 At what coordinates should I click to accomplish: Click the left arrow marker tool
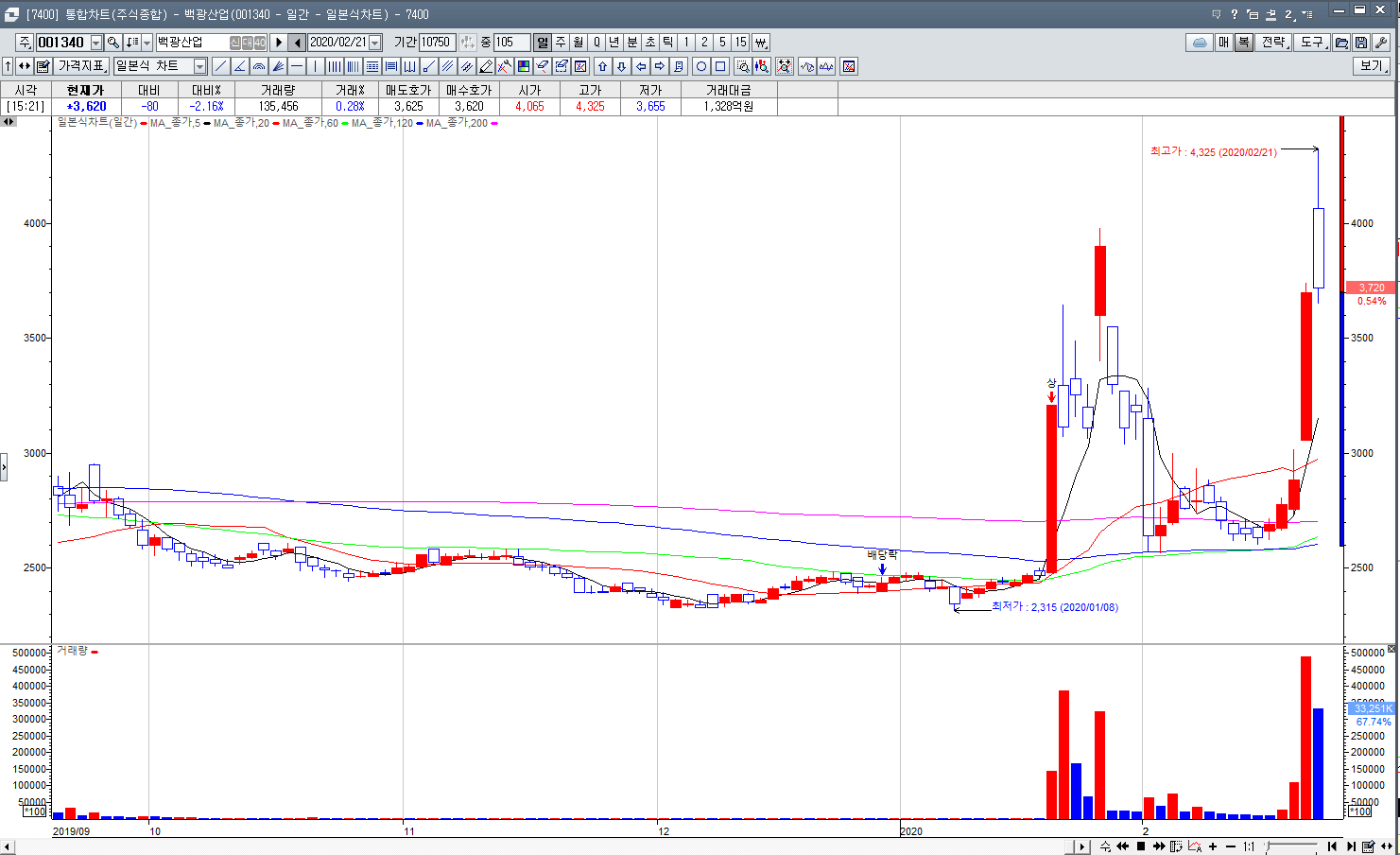[641, 66]
